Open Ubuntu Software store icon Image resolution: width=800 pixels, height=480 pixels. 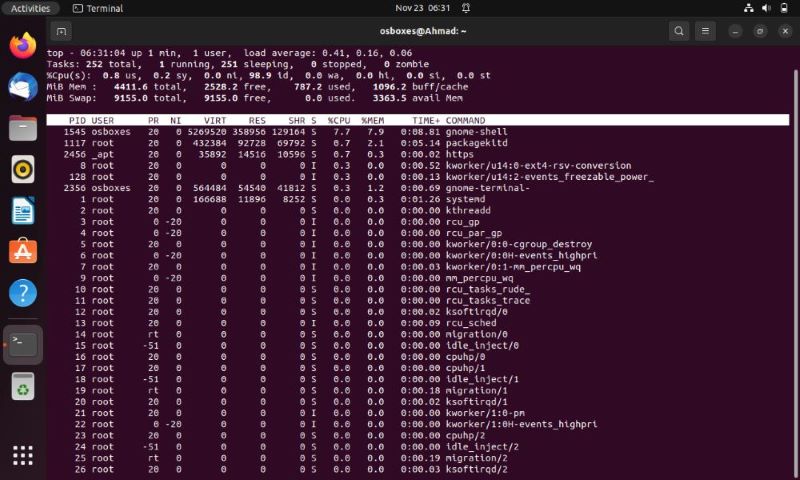coord(23,251)
